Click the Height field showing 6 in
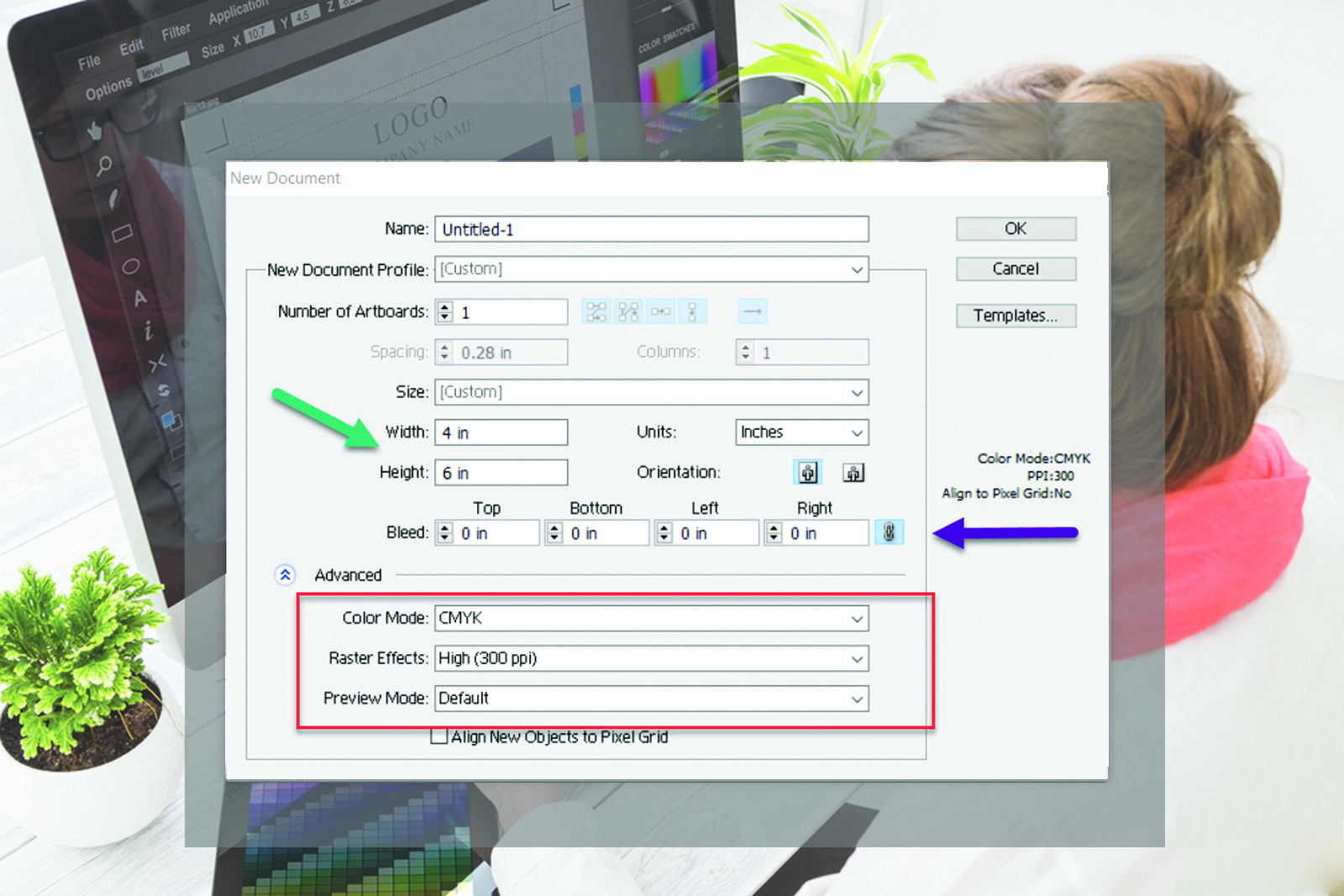 pyautogui.click(x=501, y=473)
